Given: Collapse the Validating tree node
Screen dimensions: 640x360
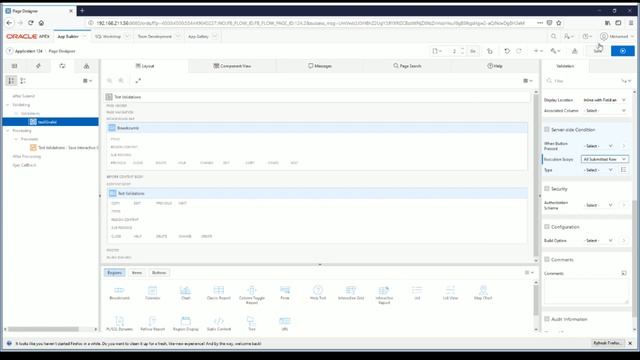Looking at the screenshot, I should [x=7, y=105].
